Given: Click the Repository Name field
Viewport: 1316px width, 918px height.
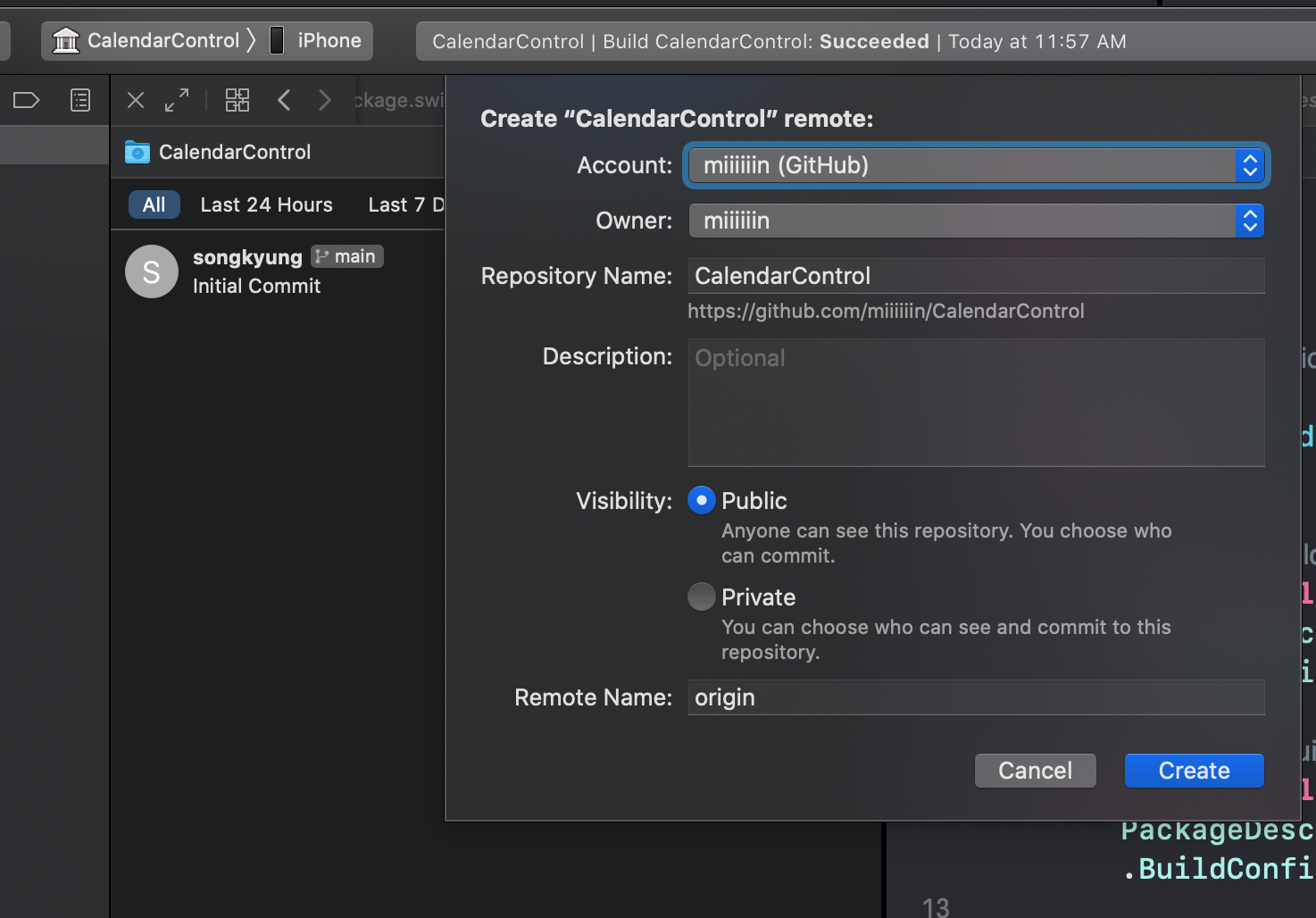Looking at the screenshot, I should [976, 276].
